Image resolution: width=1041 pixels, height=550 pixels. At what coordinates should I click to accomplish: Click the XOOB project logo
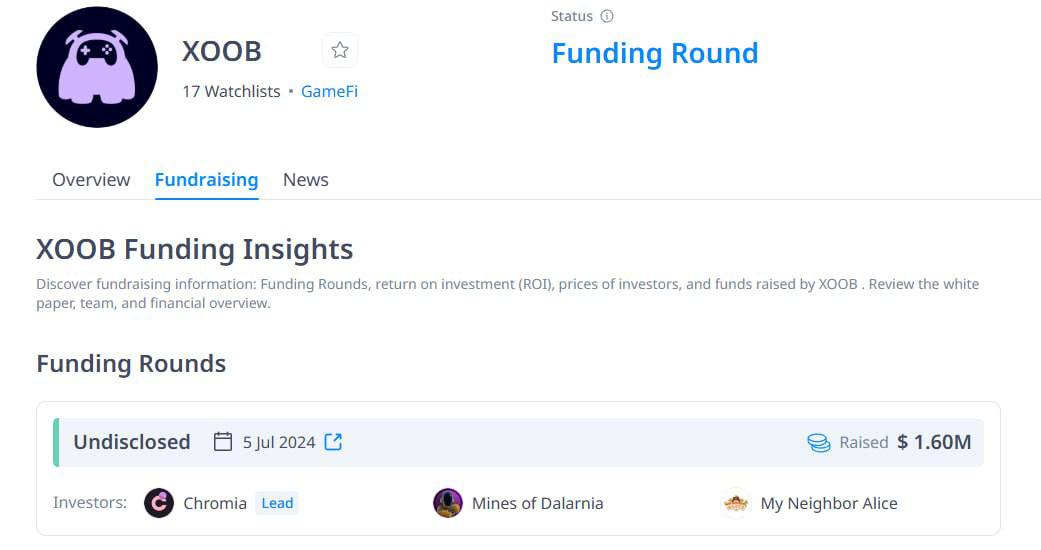(97, 67)
